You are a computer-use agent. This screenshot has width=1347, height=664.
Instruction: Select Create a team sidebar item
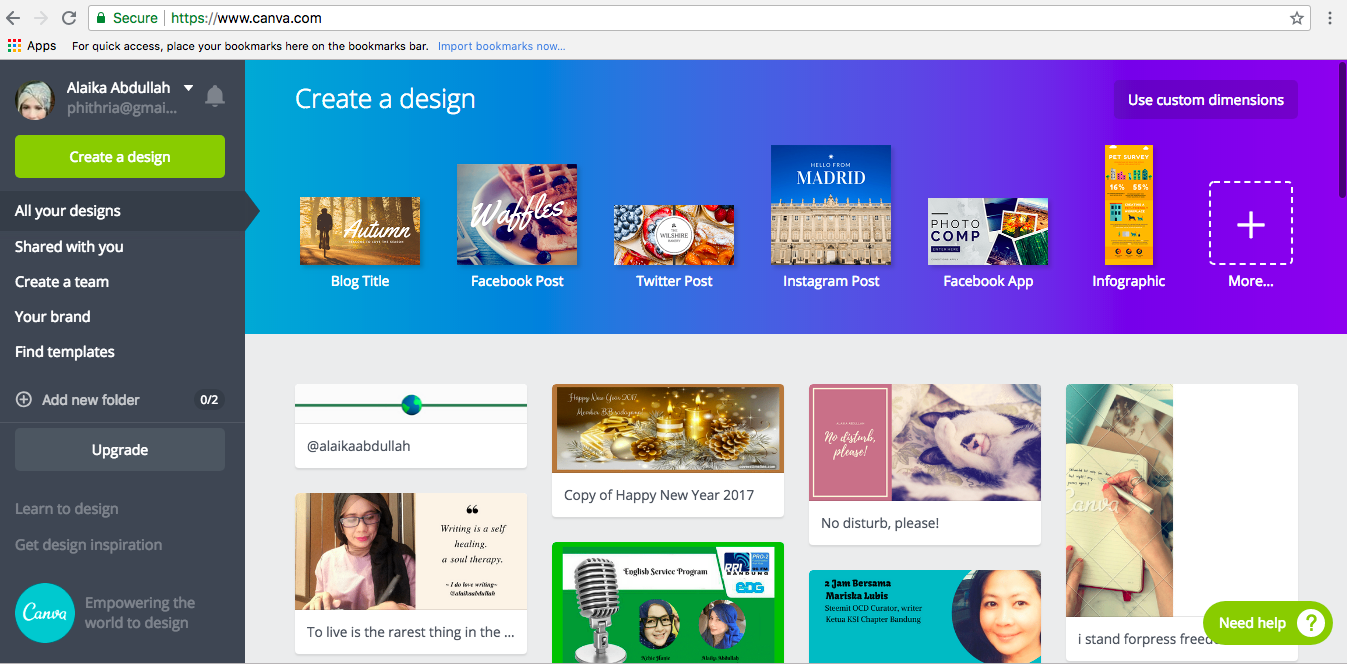(x=62, y=282)
